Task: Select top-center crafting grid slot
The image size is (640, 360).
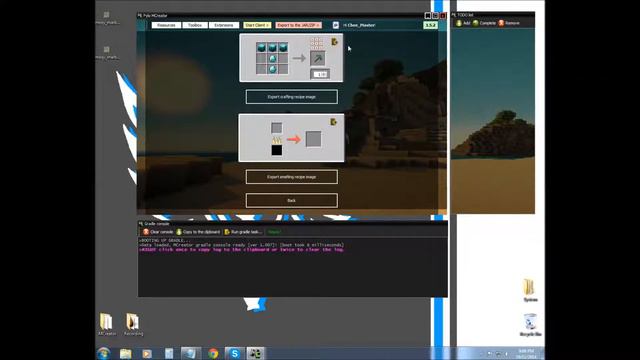Action: [272, 48]
